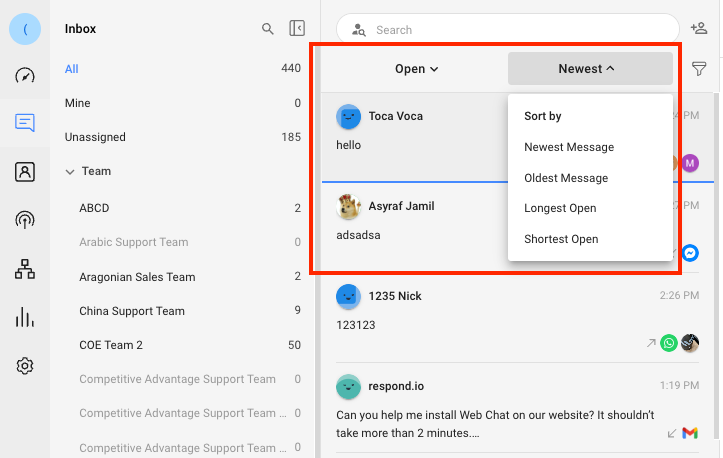Open the conversation filter funnel icon

699,69
